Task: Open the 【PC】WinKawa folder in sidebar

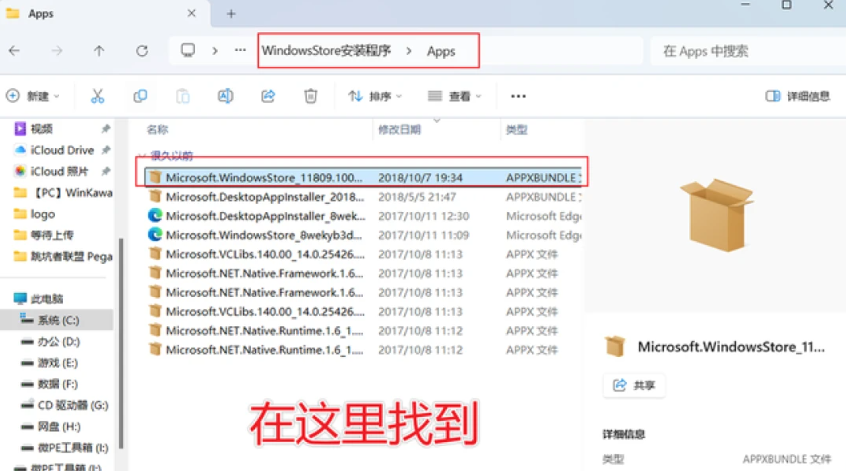Action: tap(63, 193)
